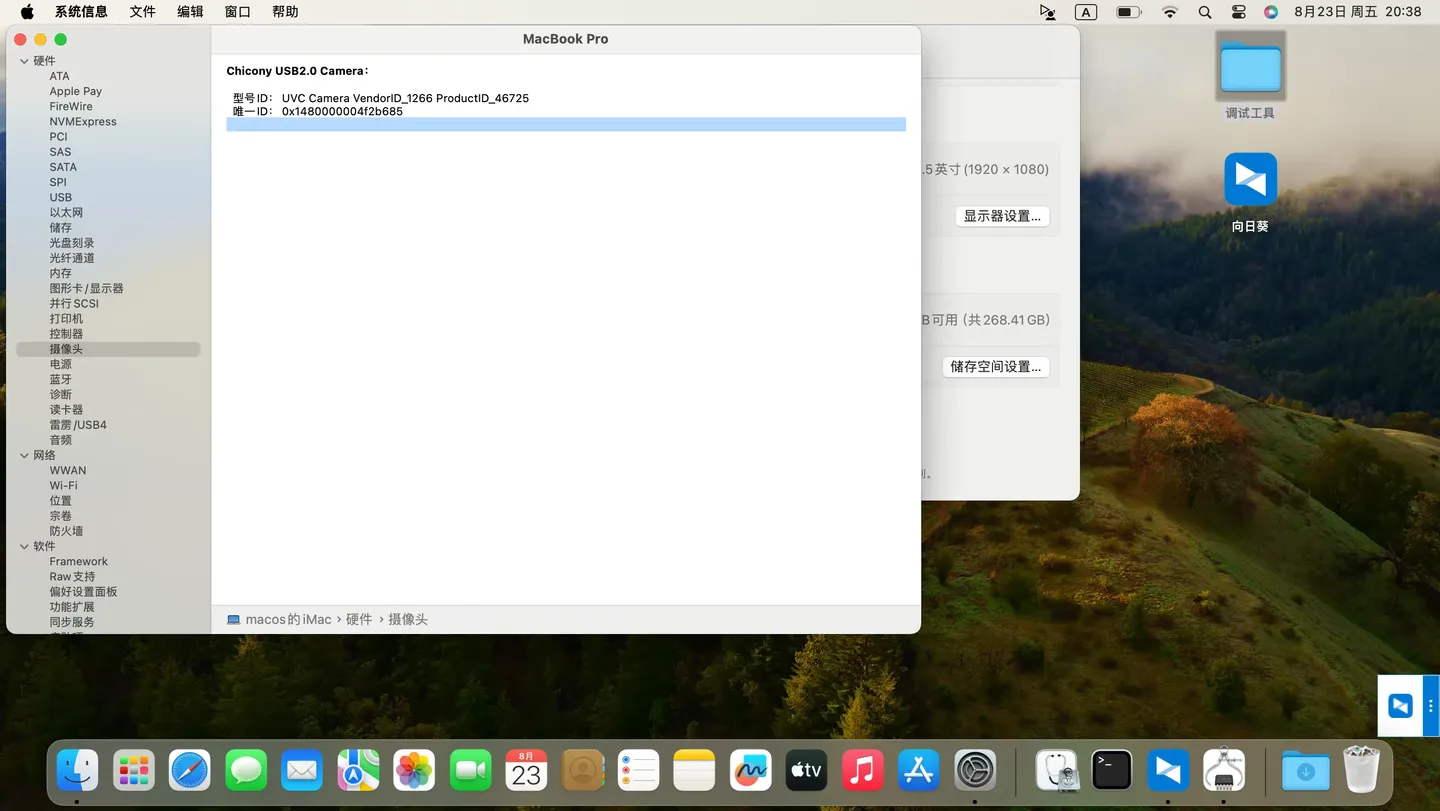Open the 文件 menu
The height and width of the screenshot is (811, 1440).
pos(142,12)
